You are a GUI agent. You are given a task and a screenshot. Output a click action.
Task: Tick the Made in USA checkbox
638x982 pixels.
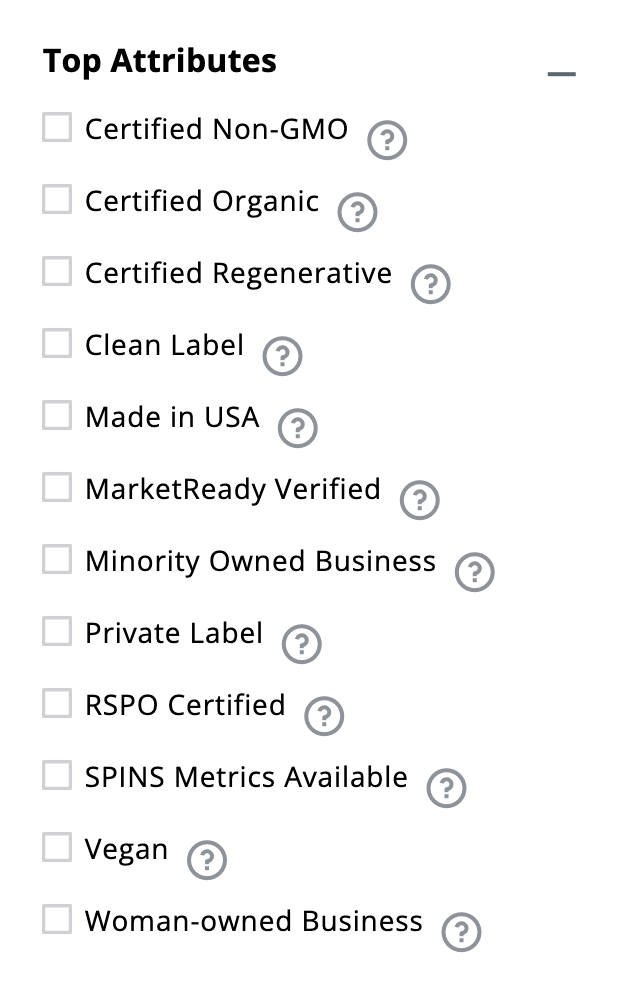click(57, 416)
